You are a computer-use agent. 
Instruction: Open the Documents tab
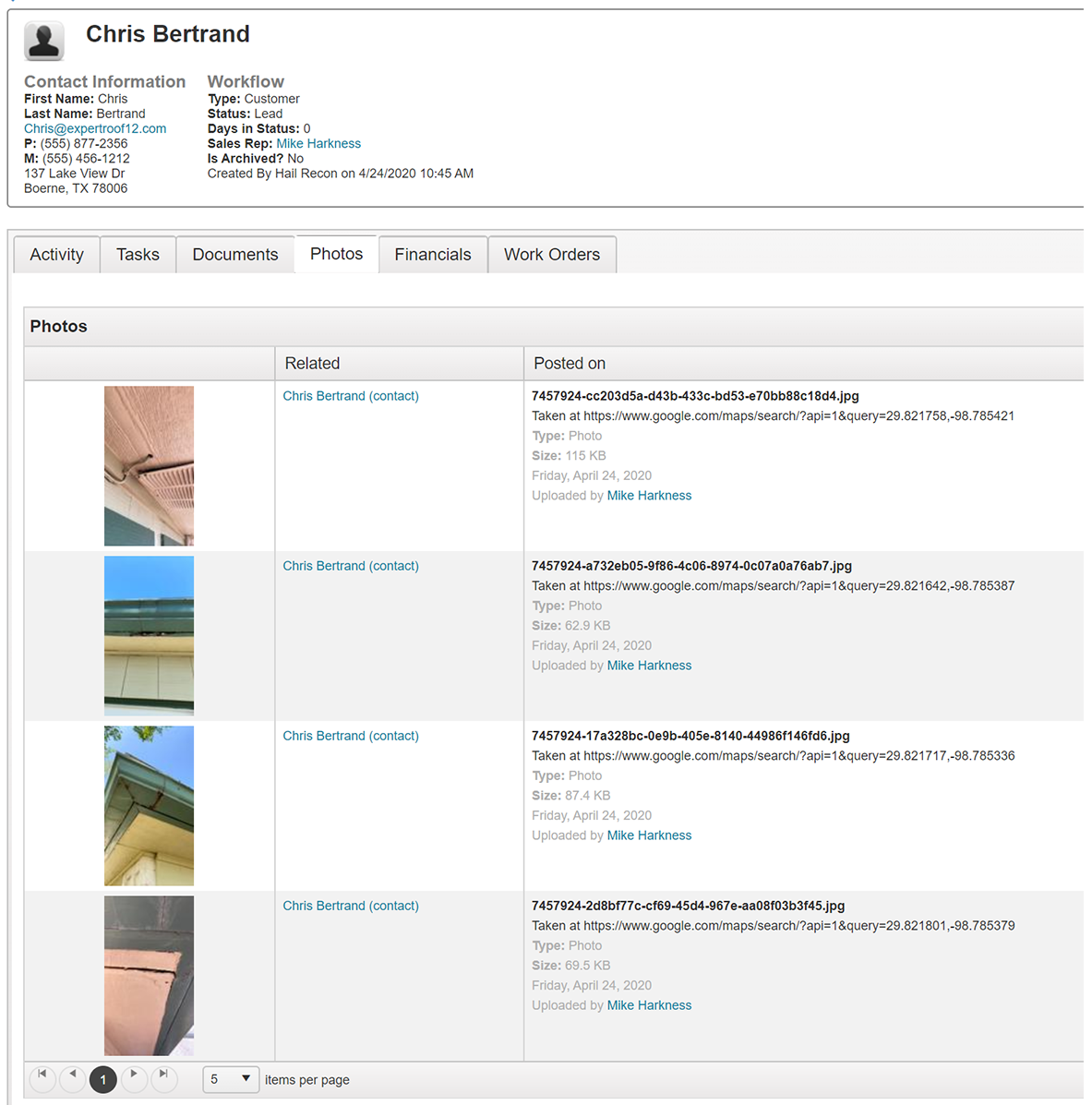pos(234,255)
